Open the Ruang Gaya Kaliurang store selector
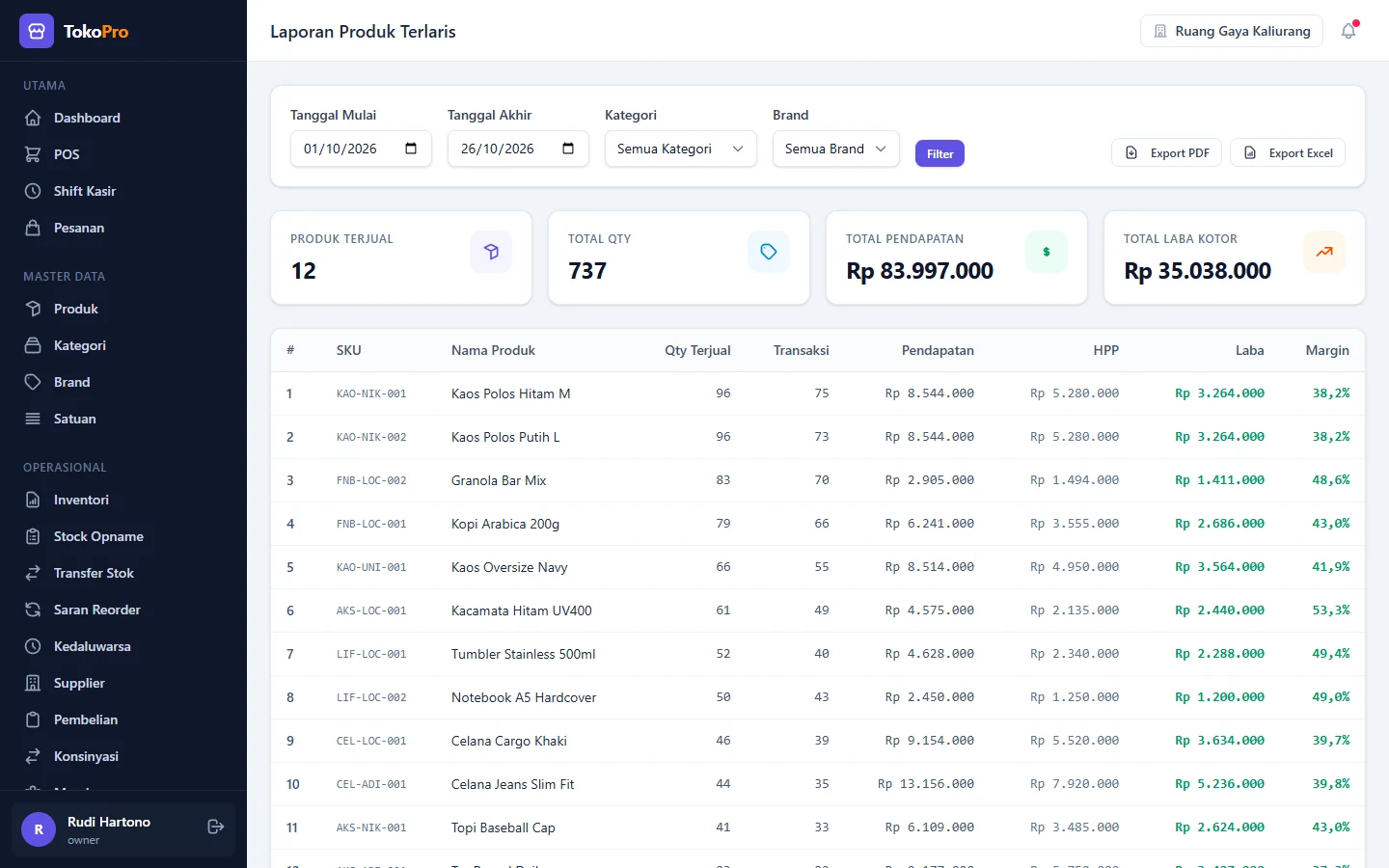Screen dimensions: 1389x868 pos(1232,31)
